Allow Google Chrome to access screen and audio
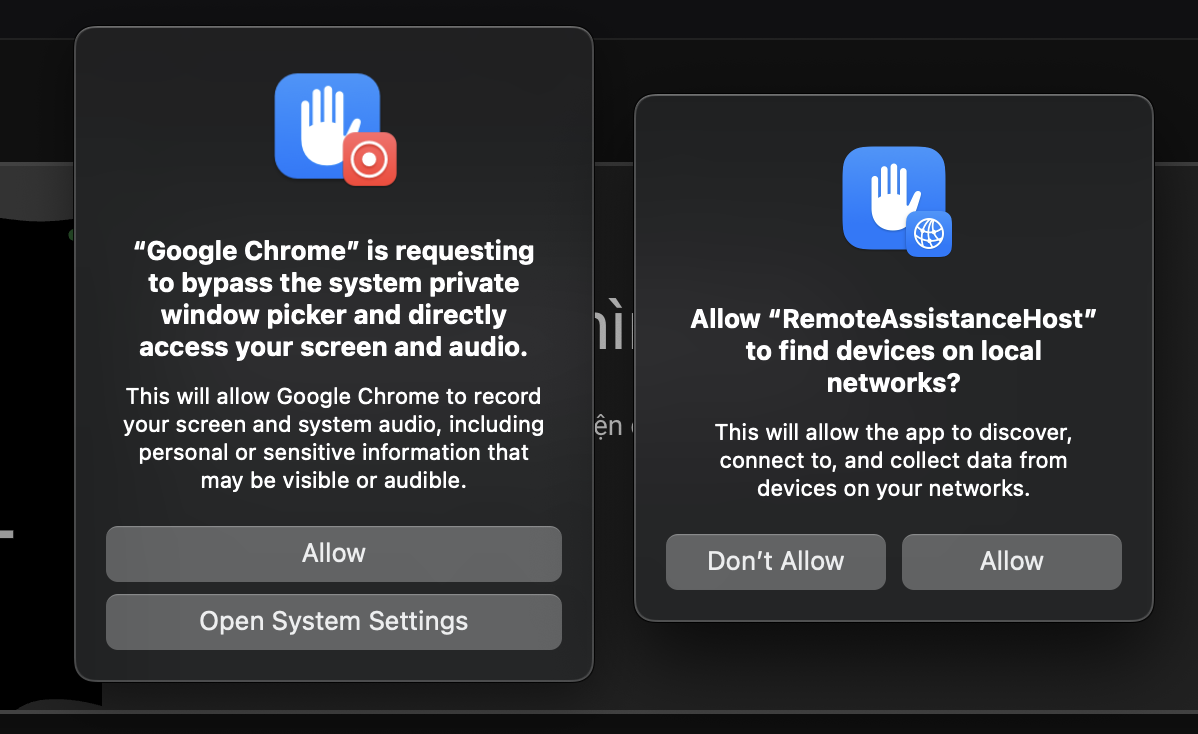Screen dimensions: 1198x734 pyautogui.click(x=334, y=554)
